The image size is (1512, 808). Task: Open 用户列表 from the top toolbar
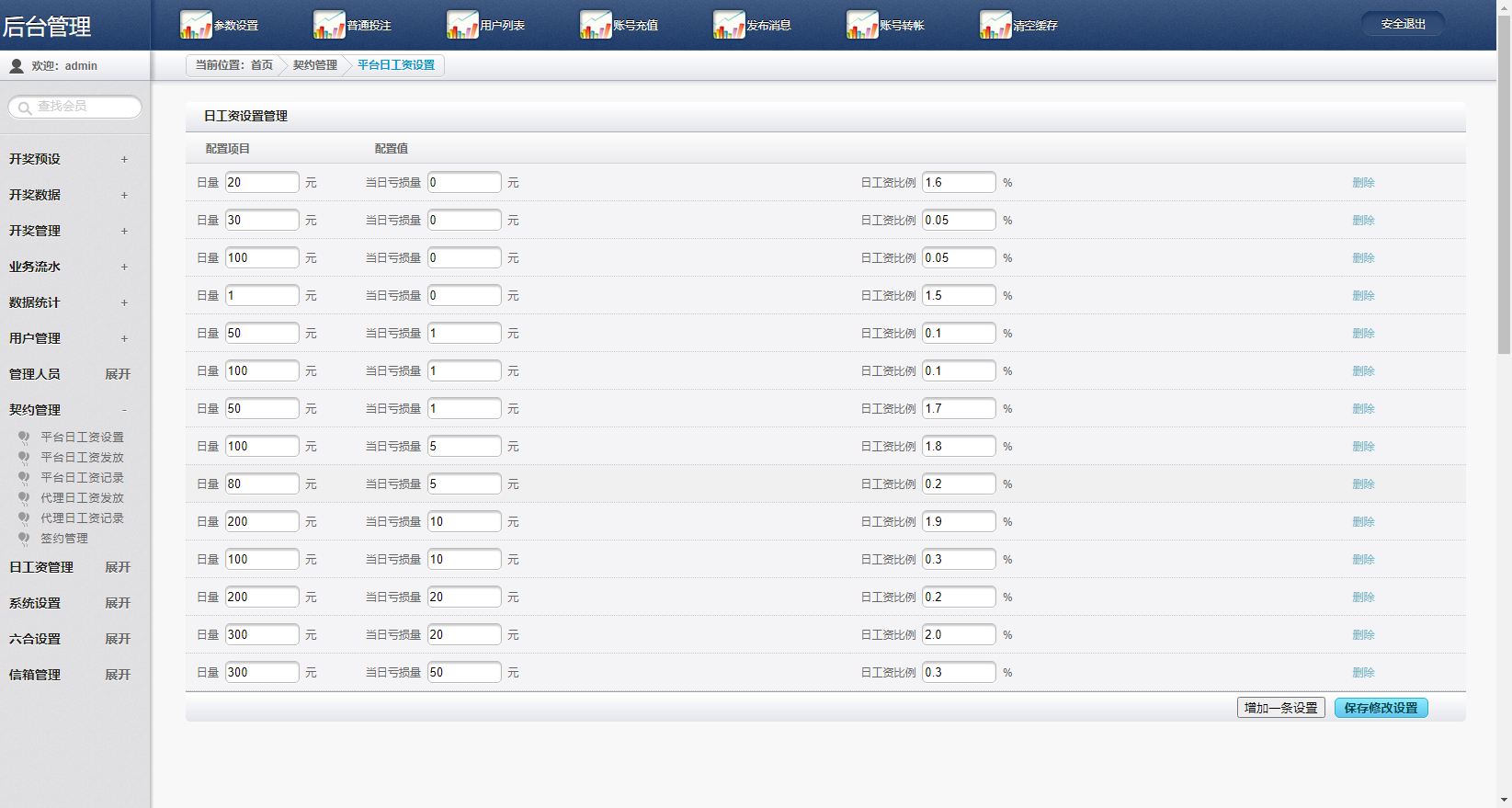(x=462, y=25)
